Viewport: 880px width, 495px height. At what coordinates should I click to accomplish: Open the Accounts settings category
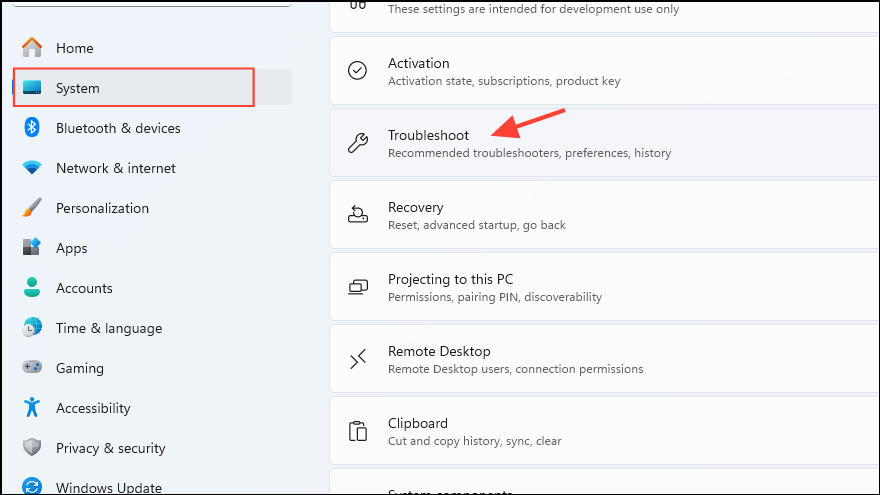(x=84, y=288)
